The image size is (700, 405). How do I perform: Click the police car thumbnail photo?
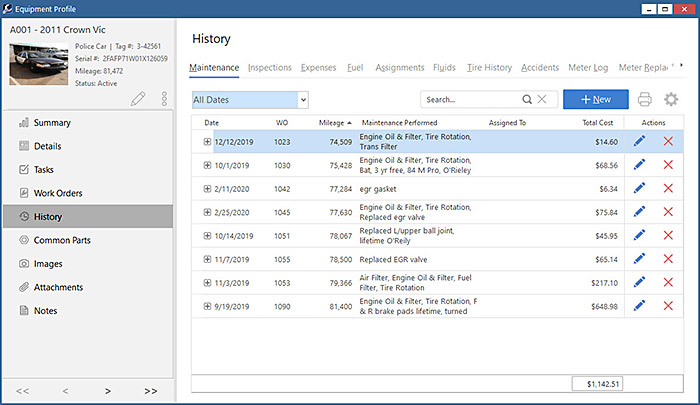(39, 64)
